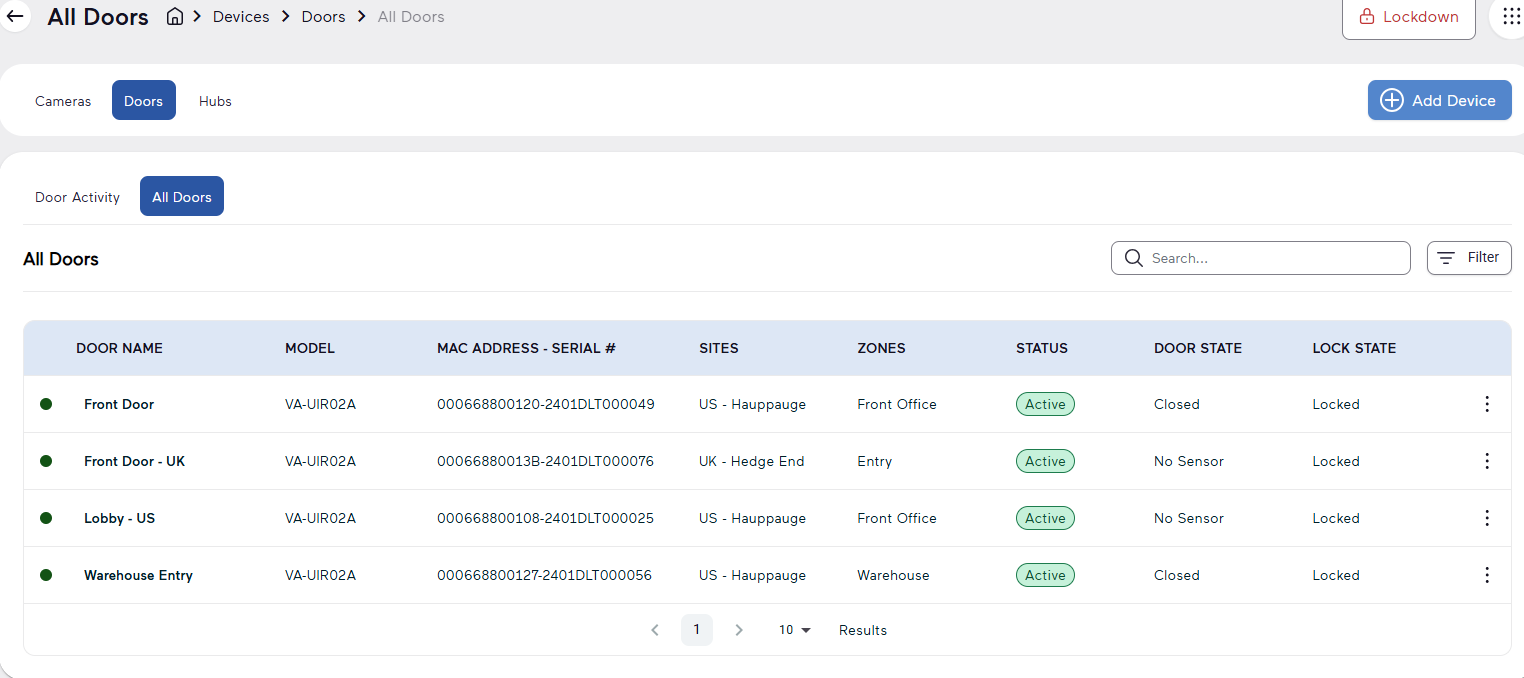
Task: Open the apps grid menu
Action: [x=1511, y=17]
